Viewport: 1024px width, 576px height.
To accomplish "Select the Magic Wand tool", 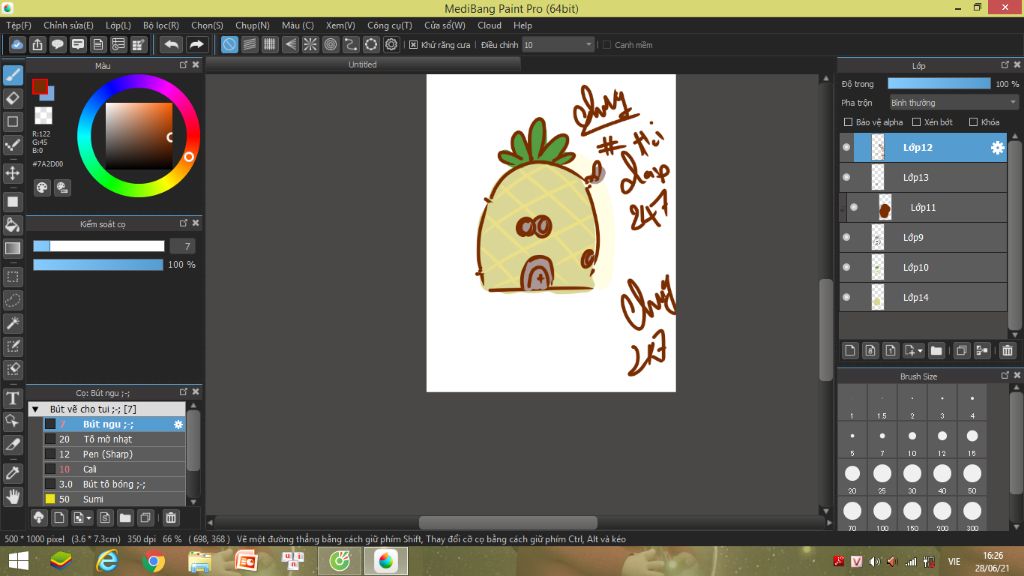I will pos(12,323).
